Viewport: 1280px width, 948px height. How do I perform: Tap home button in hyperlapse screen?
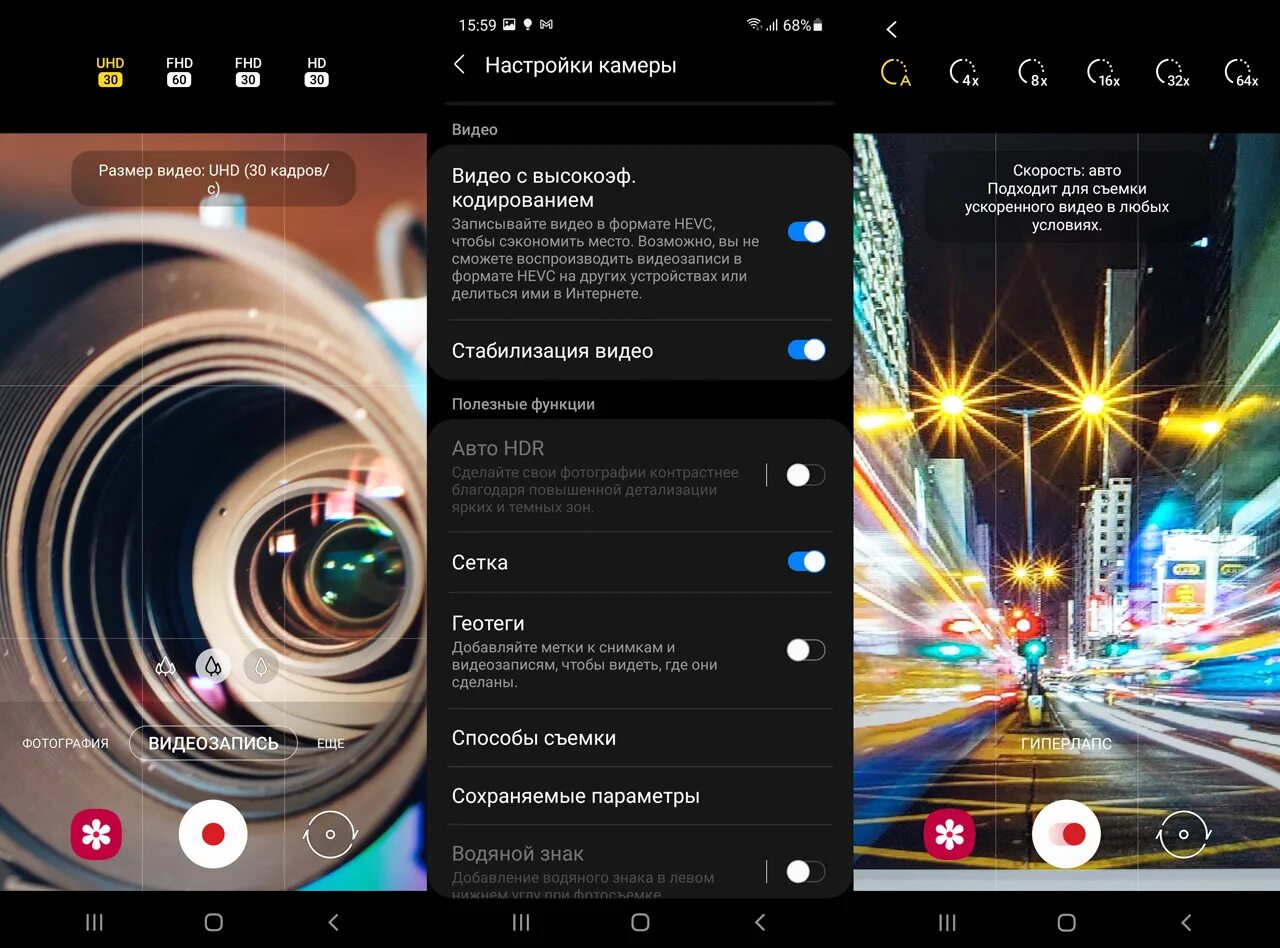(x=1066, y=922)
